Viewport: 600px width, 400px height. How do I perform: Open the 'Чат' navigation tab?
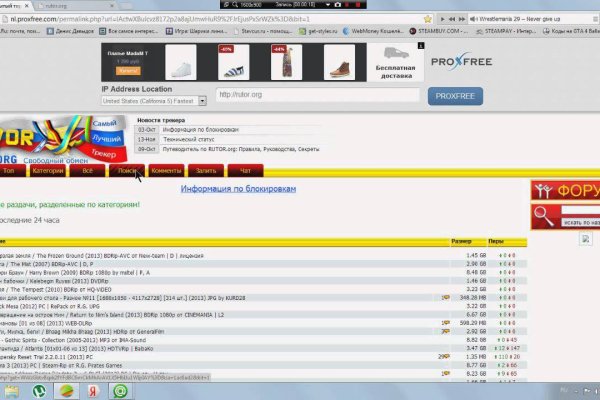(245, 171)
